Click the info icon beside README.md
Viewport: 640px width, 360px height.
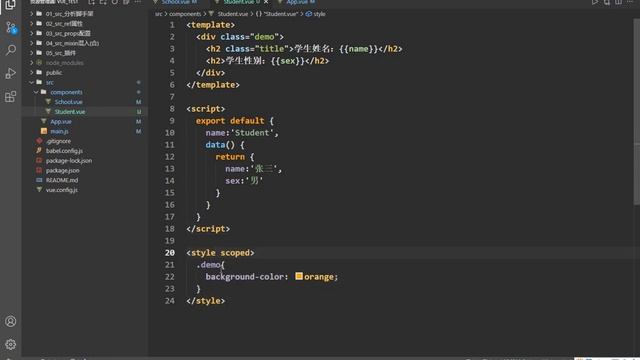pyautogui.click(x=39, y=180)
